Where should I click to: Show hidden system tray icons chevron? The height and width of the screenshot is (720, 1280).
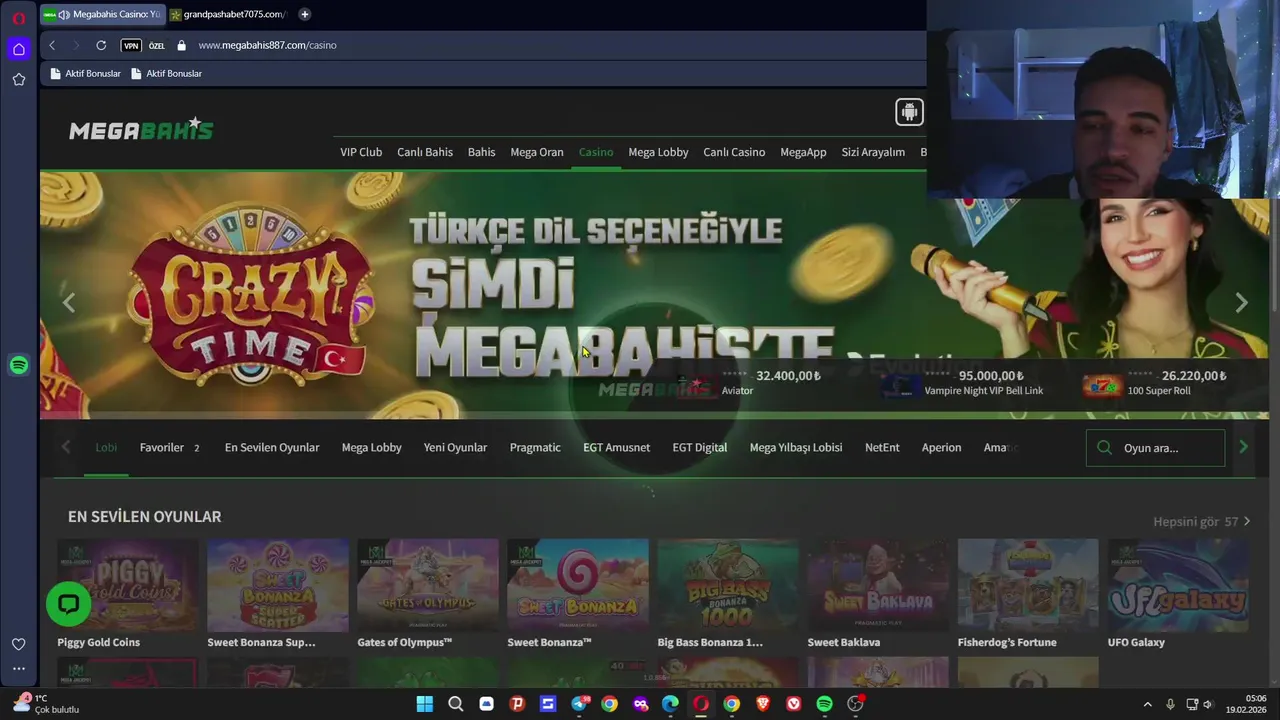click(1147, 704)
